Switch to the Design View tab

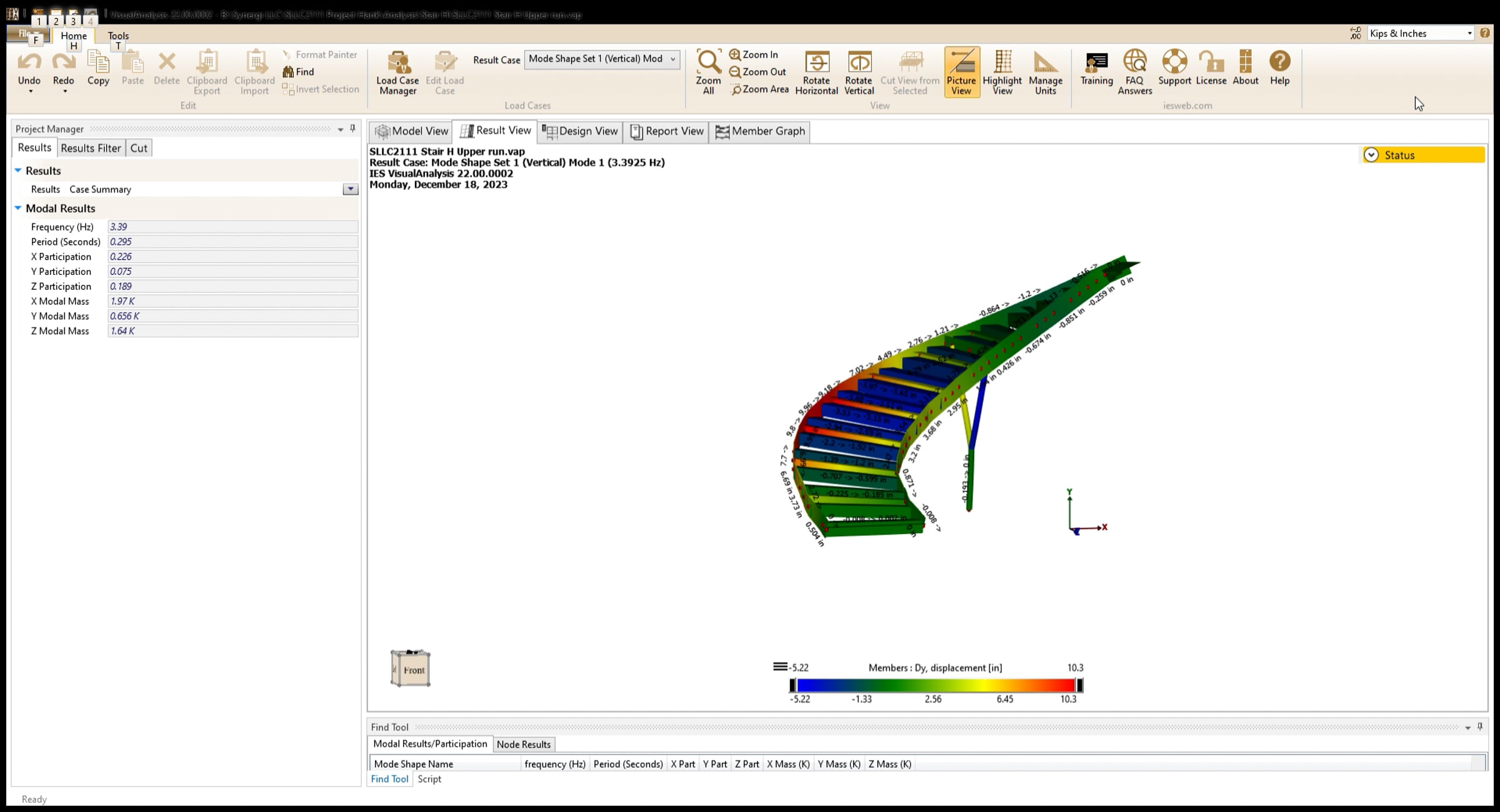pyautogui.click(x=581, y=131)
